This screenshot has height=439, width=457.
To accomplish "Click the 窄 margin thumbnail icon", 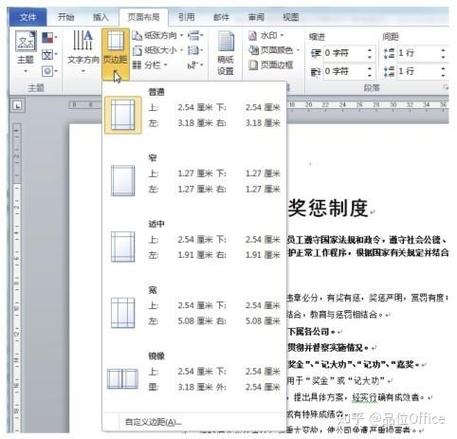I will click(x=123, y=181).
